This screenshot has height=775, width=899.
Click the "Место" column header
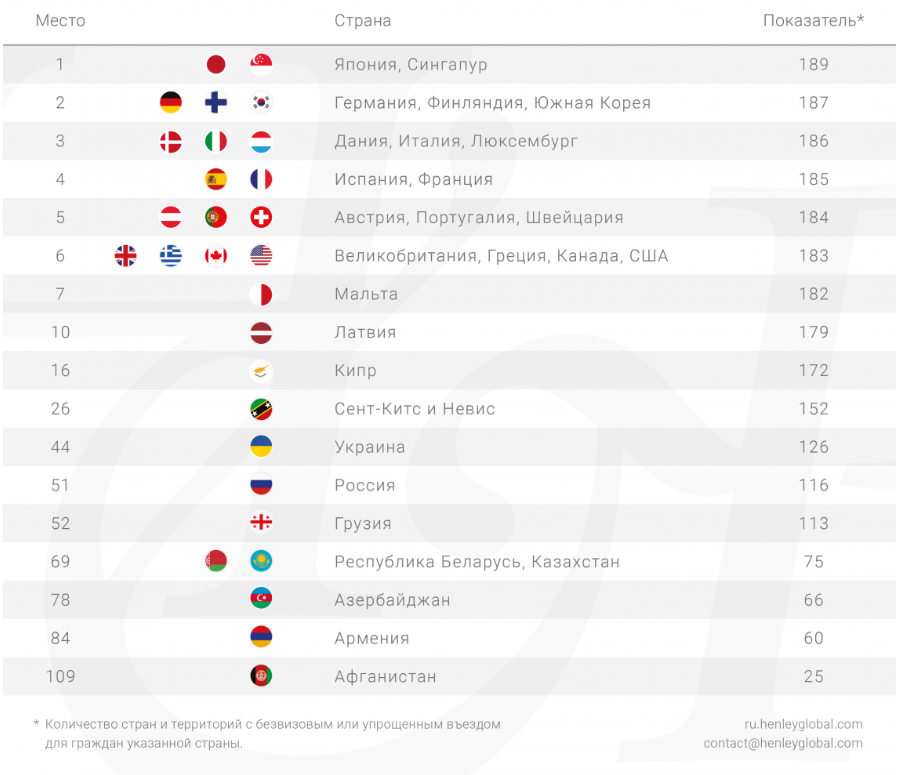pos(60,21)
